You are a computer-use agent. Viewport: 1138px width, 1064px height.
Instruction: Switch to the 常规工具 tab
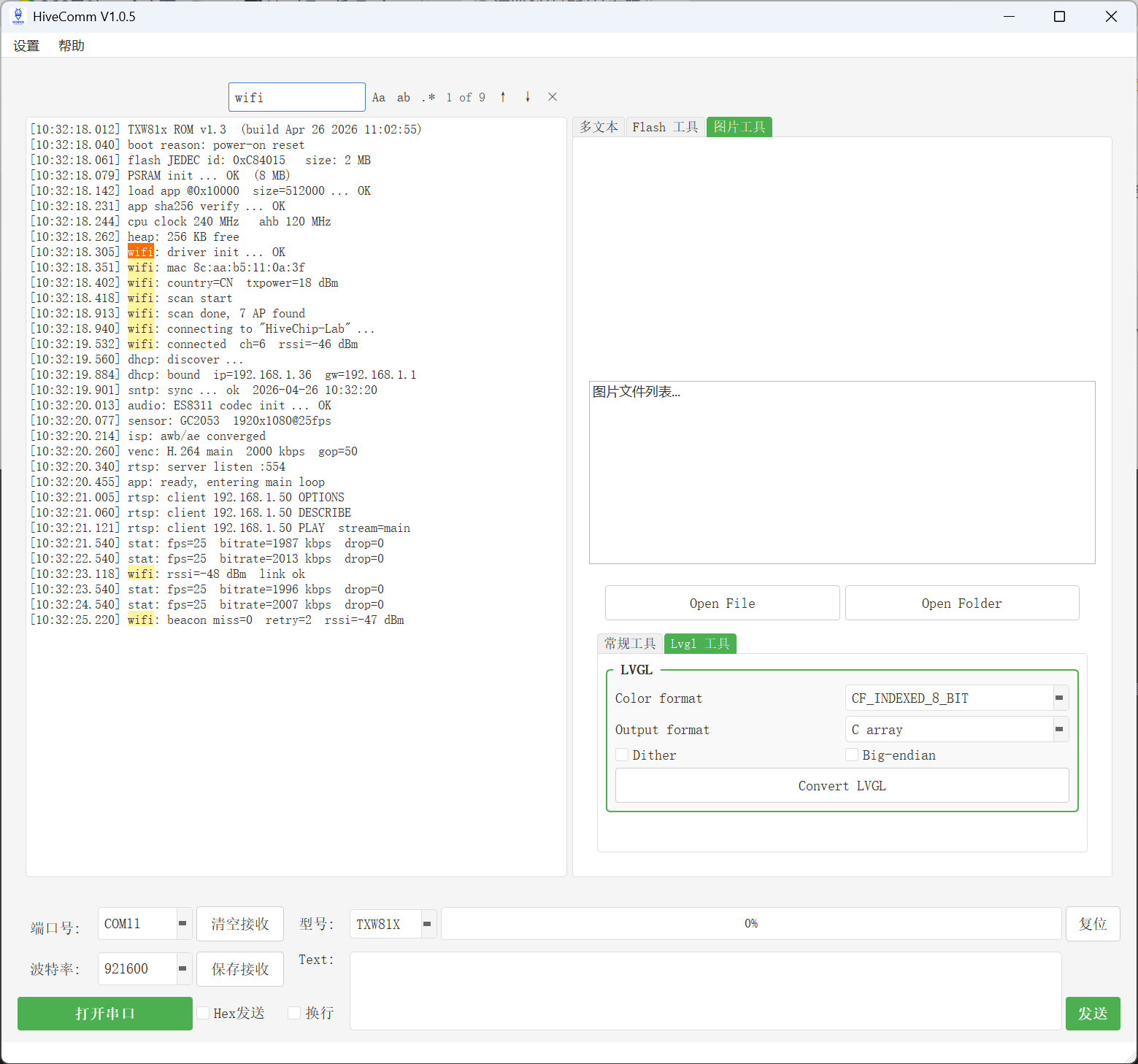[x=630, y=644]
